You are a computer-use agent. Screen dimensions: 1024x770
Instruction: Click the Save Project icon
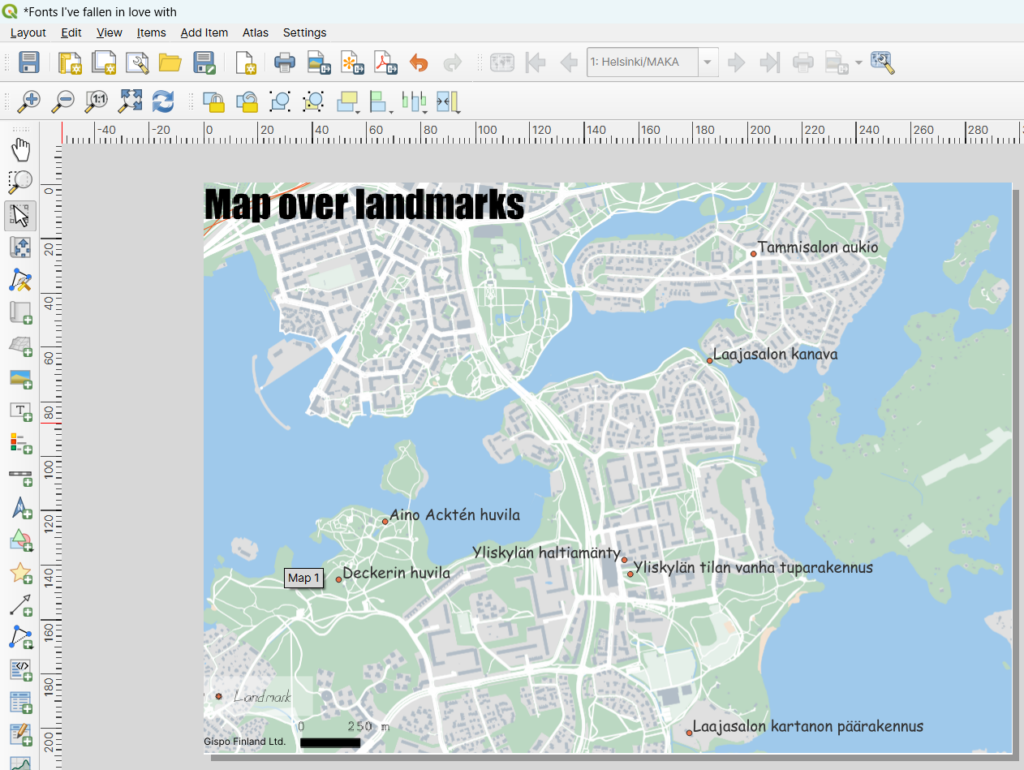pyautogui.click(x=29, y=63)
